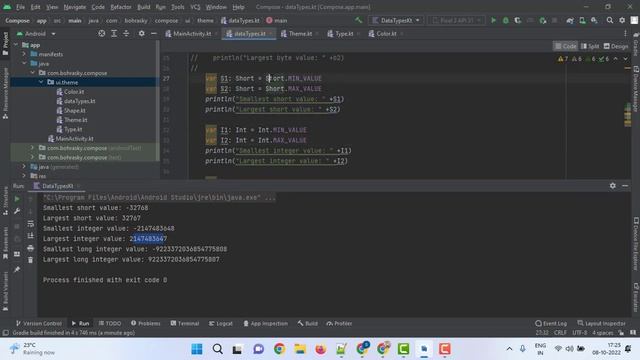This screenshot has height=360, width=640.
Task: Rerun program using the green play in the Run panel
Action: coord(17,199)
